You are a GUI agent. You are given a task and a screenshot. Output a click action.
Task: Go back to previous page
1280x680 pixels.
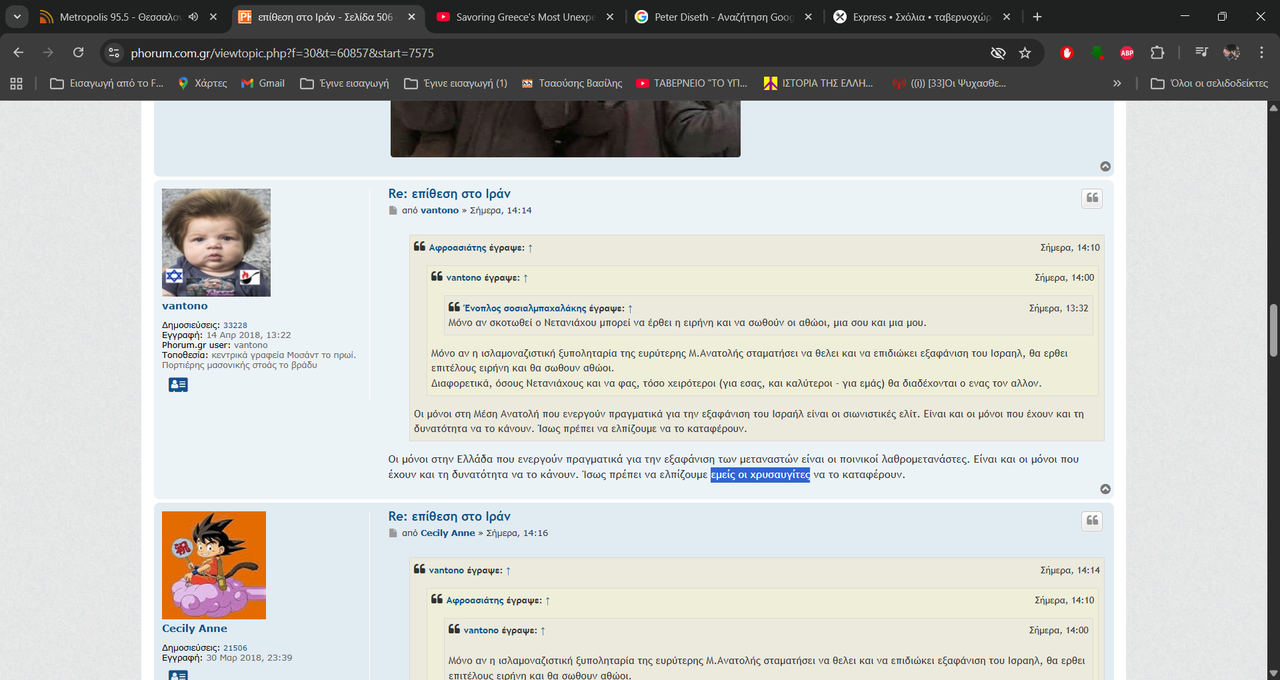(19, 52)
